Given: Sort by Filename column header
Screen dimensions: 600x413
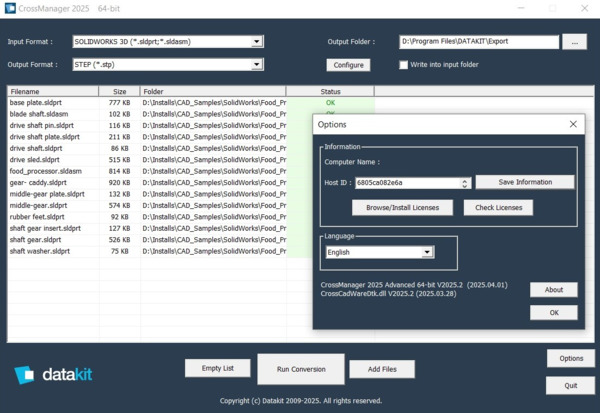Looking at the screenshot, I should (x=50, y=91).
